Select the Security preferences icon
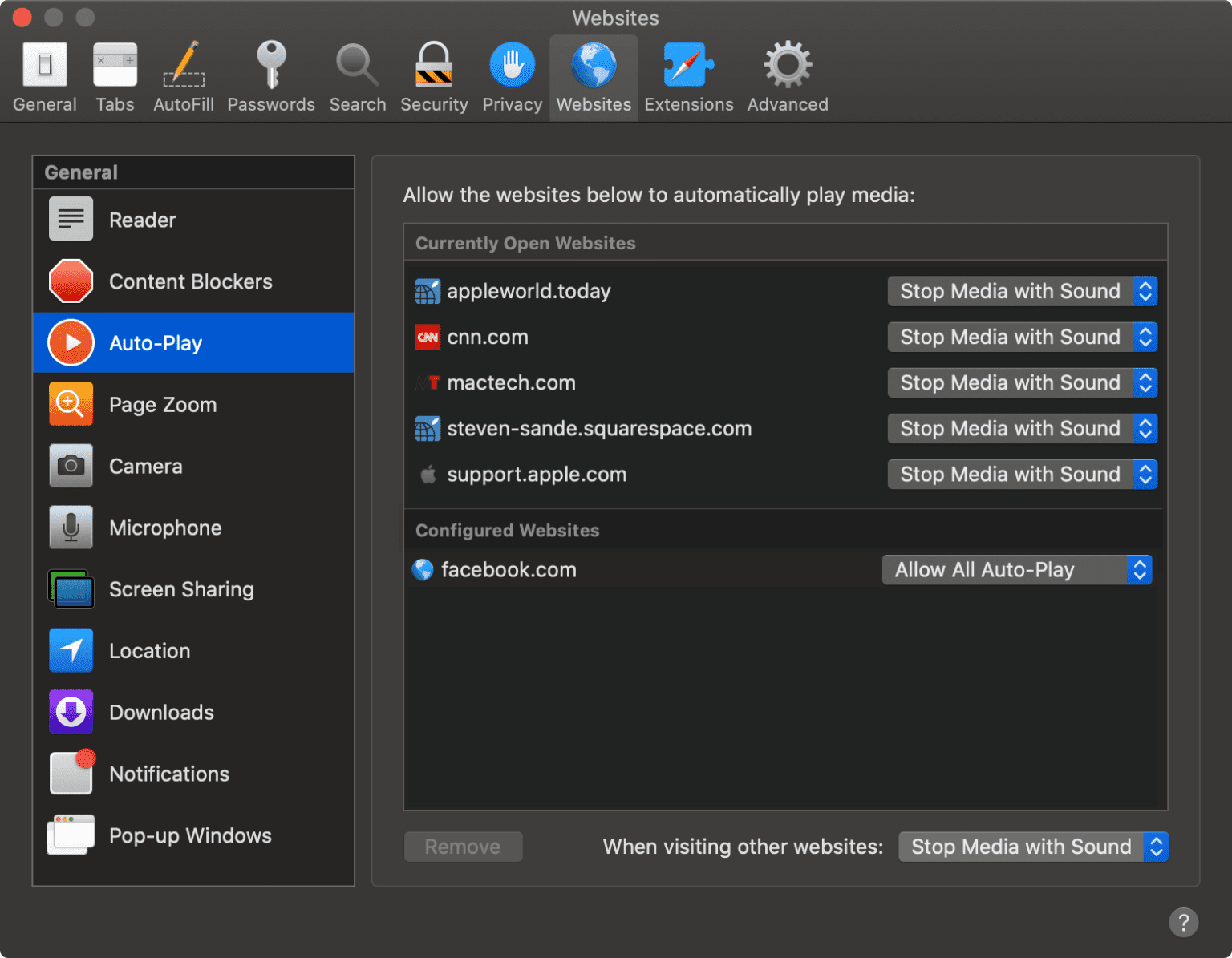This screenshot has width=1232, height=958. pos(433,76)
